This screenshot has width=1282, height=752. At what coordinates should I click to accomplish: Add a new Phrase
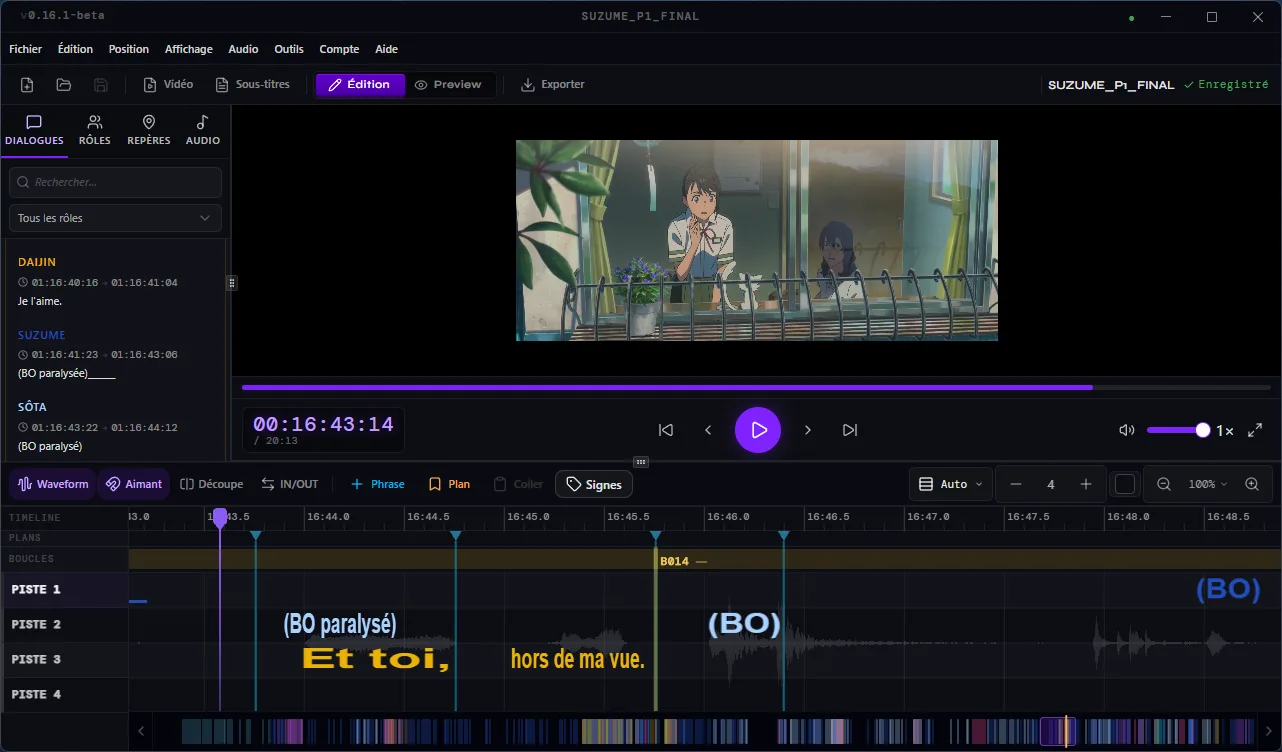377,484
